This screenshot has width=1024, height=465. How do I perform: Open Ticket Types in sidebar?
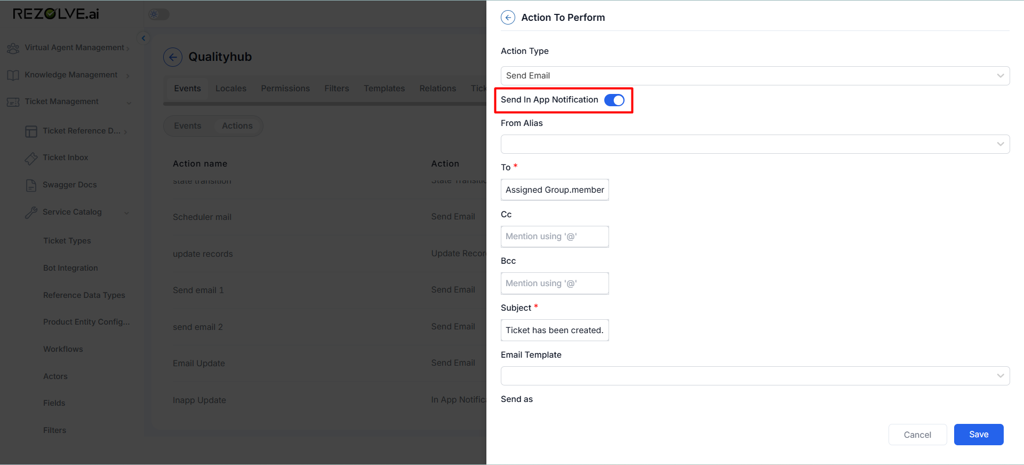click(x=67, y=241)
